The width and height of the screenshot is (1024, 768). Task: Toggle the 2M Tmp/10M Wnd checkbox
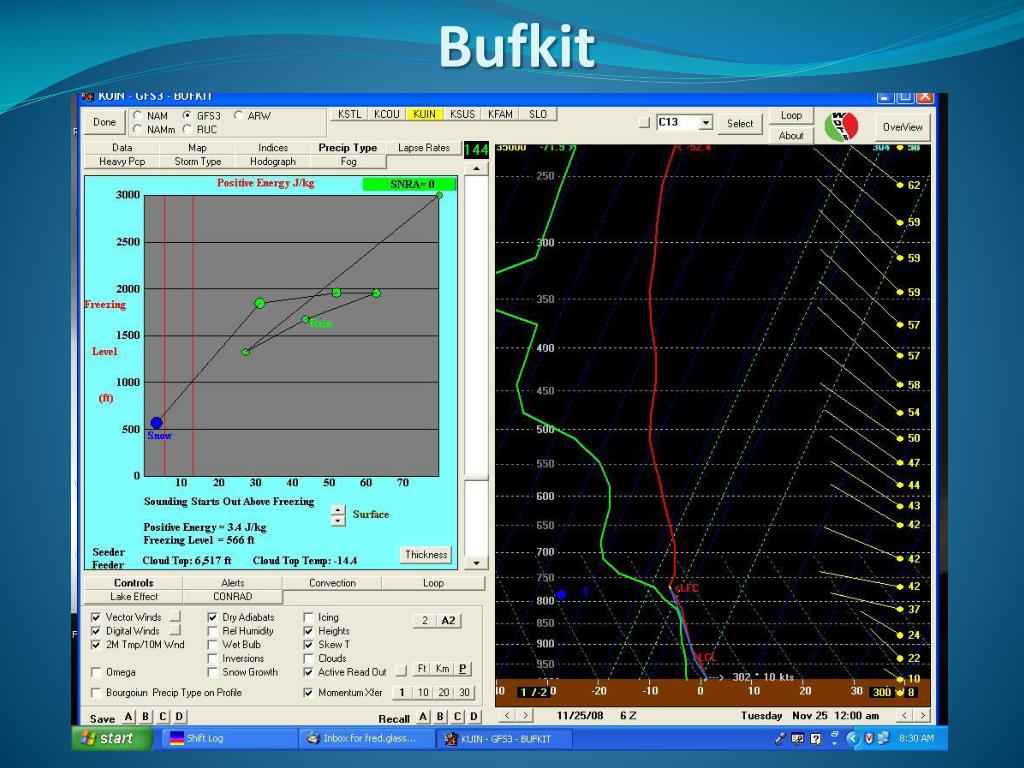96,645
